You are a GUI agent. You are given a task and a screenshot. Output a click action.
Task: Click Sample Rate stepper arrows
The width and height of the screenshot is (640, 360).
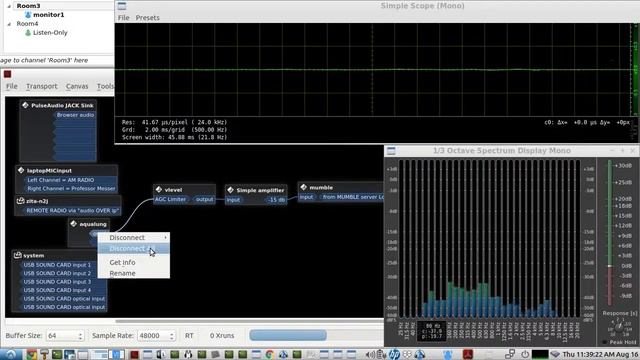click(171, 336)
